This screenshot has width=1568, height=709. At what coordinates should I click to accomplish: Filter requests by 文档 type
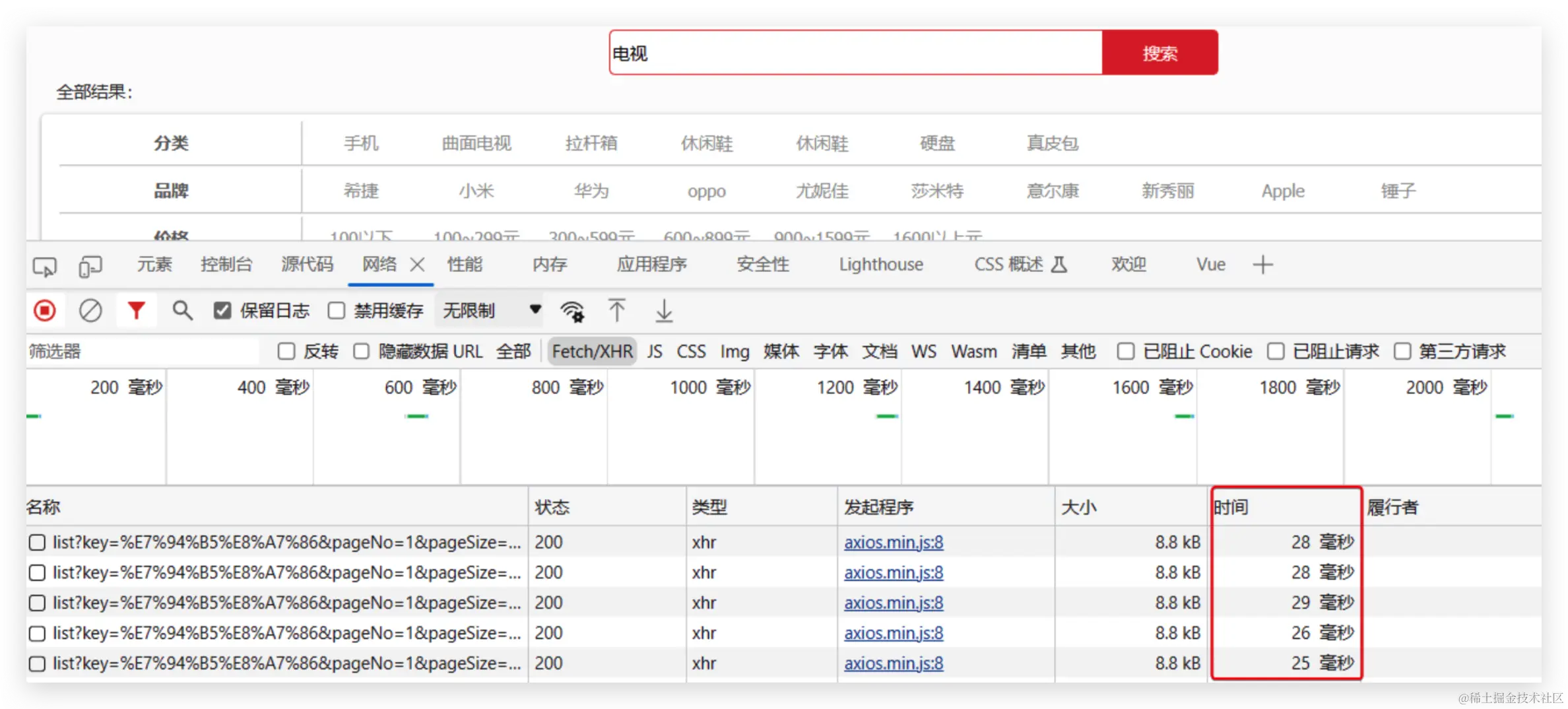pos(880,351)
